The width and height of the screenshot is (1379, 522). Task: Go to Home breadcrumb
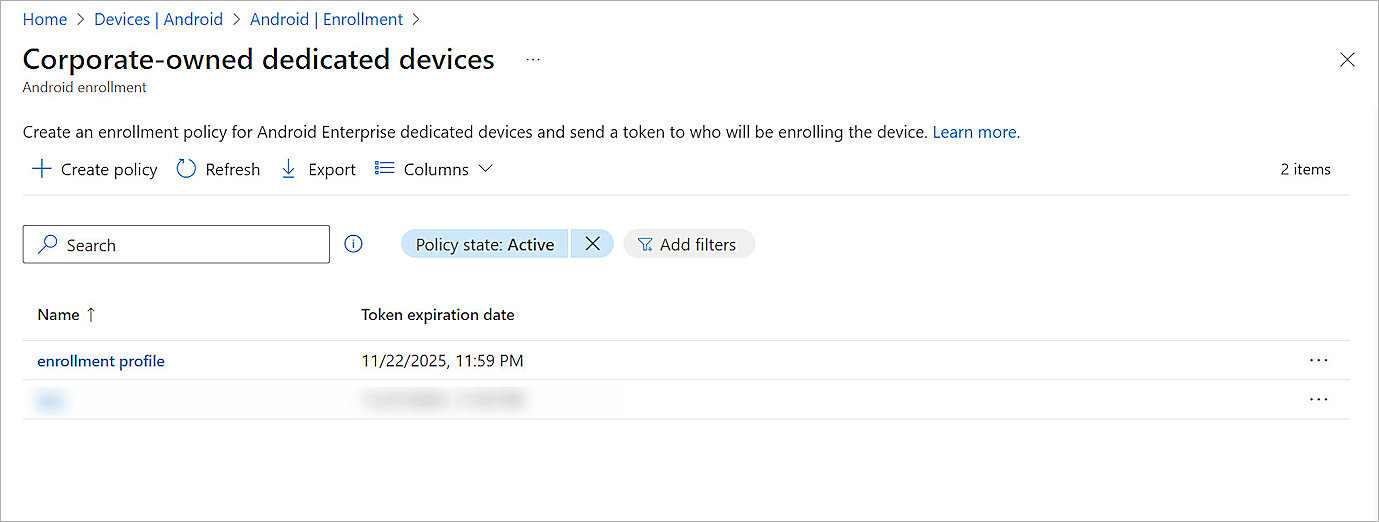(x=45, y=19)
